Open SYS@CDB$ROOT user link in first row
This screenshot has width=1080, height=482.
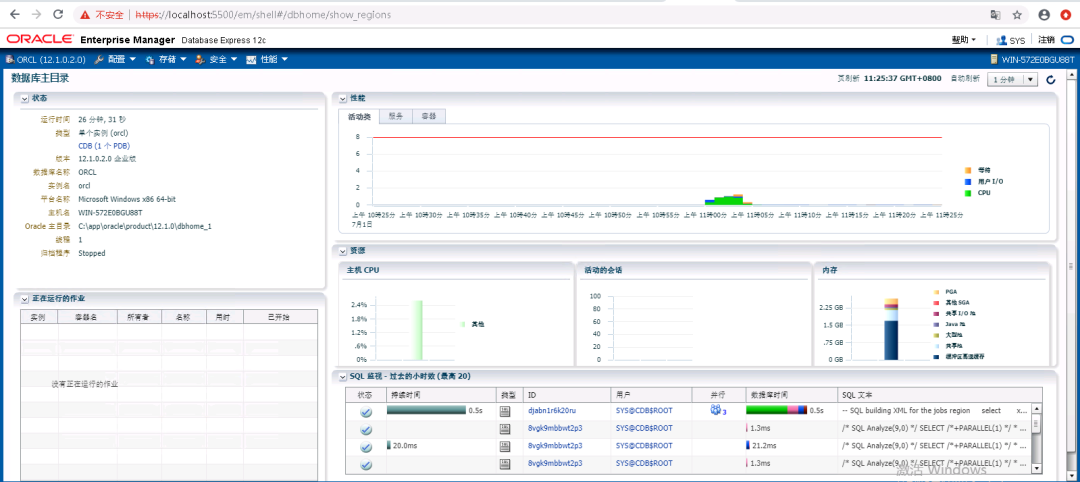point(644,410)
